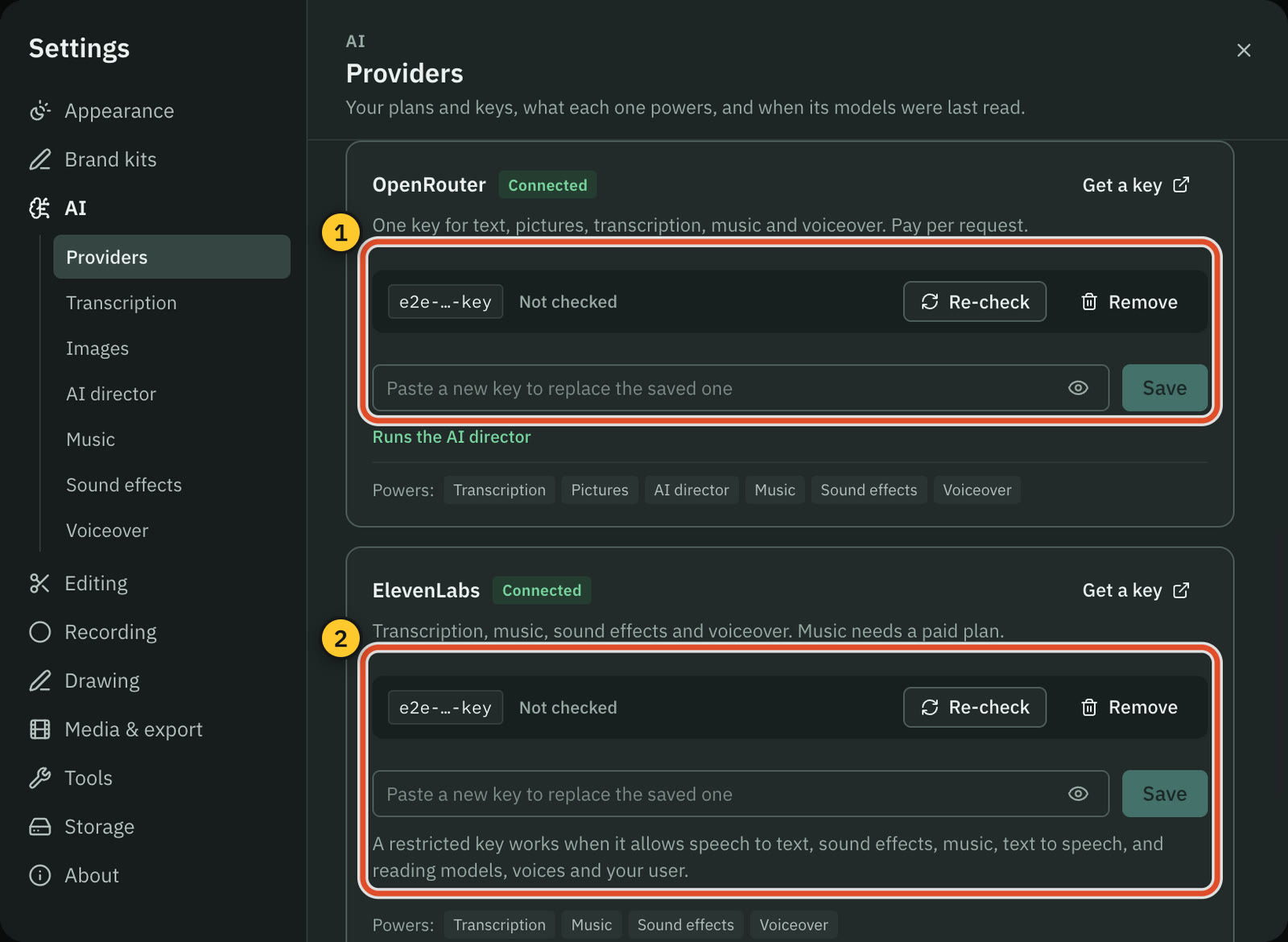Click the Drawing pencil icon

39,681
